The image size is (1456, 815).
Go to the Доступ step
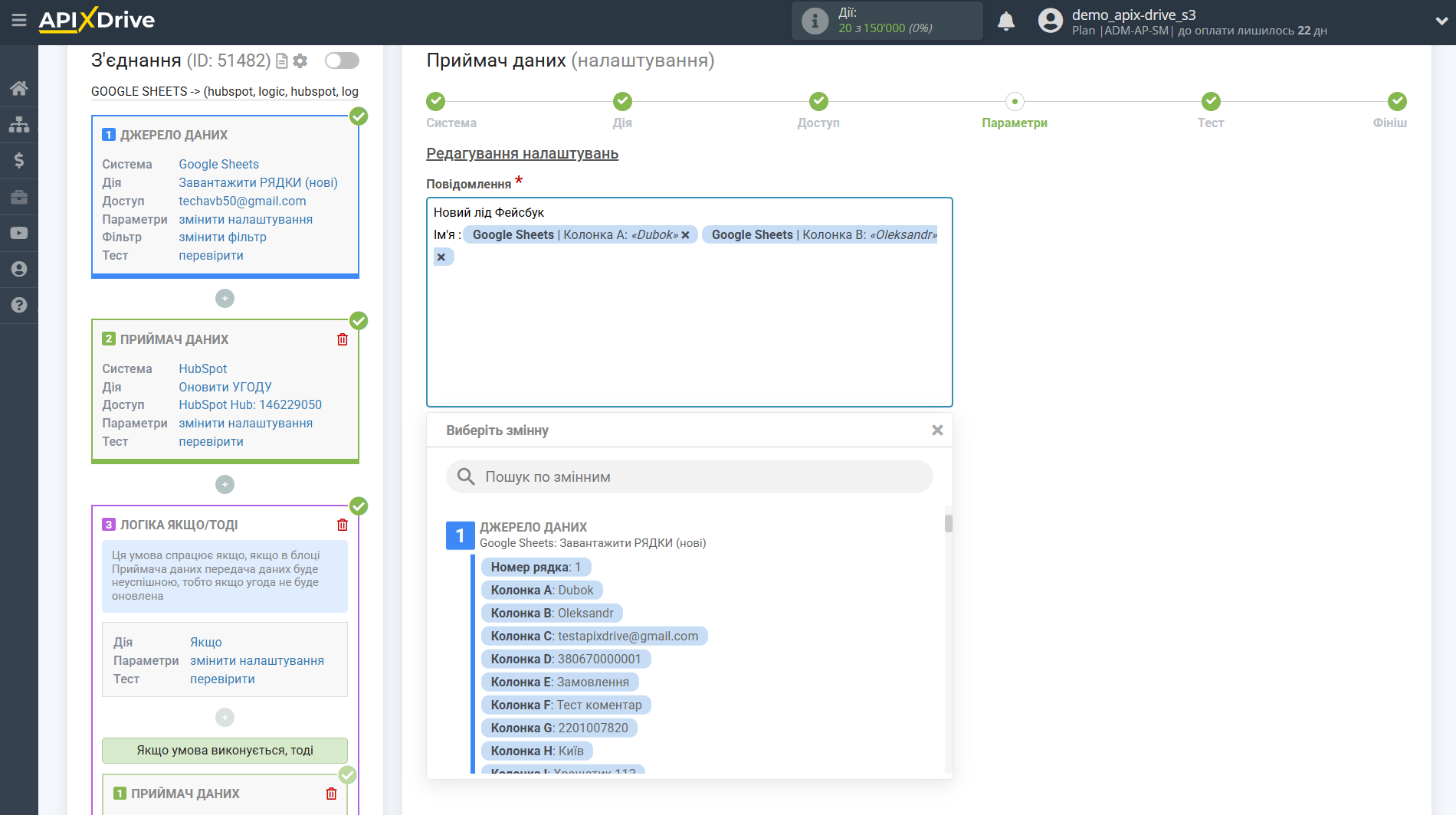[x=818, y=101]
